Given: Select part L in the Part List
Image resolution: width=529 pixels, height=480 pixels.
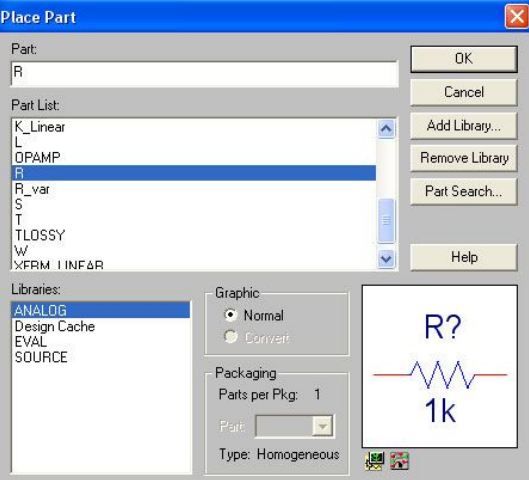Looking at the screenshot, I should coord(194,142).
